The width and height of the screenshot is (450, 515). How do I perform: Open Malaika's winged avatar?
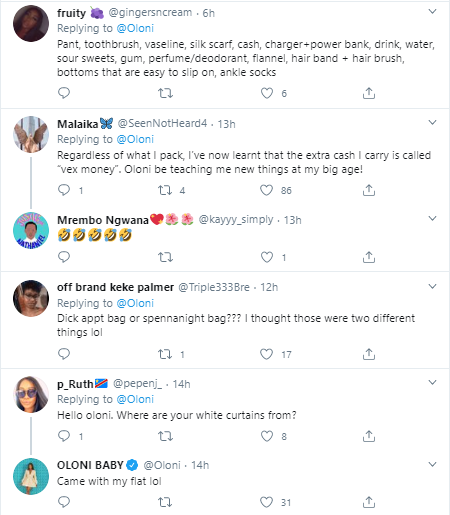click(x=31, y=134)
